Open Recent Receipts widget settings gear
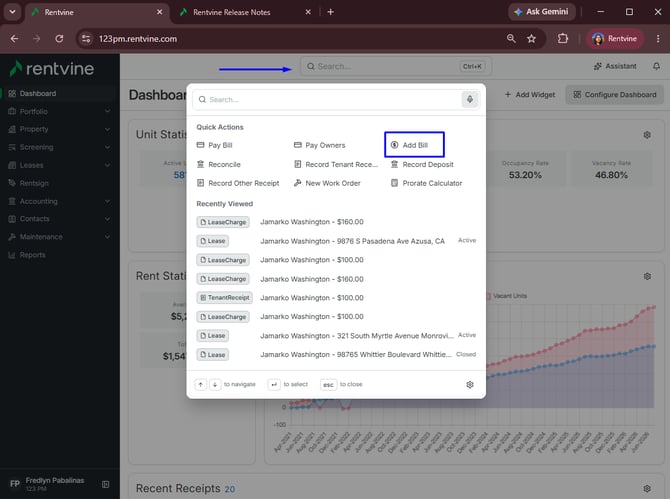Image resolution: width=670 pixels, height=499 pixels. pyautogui.click(x=647, y=488)
